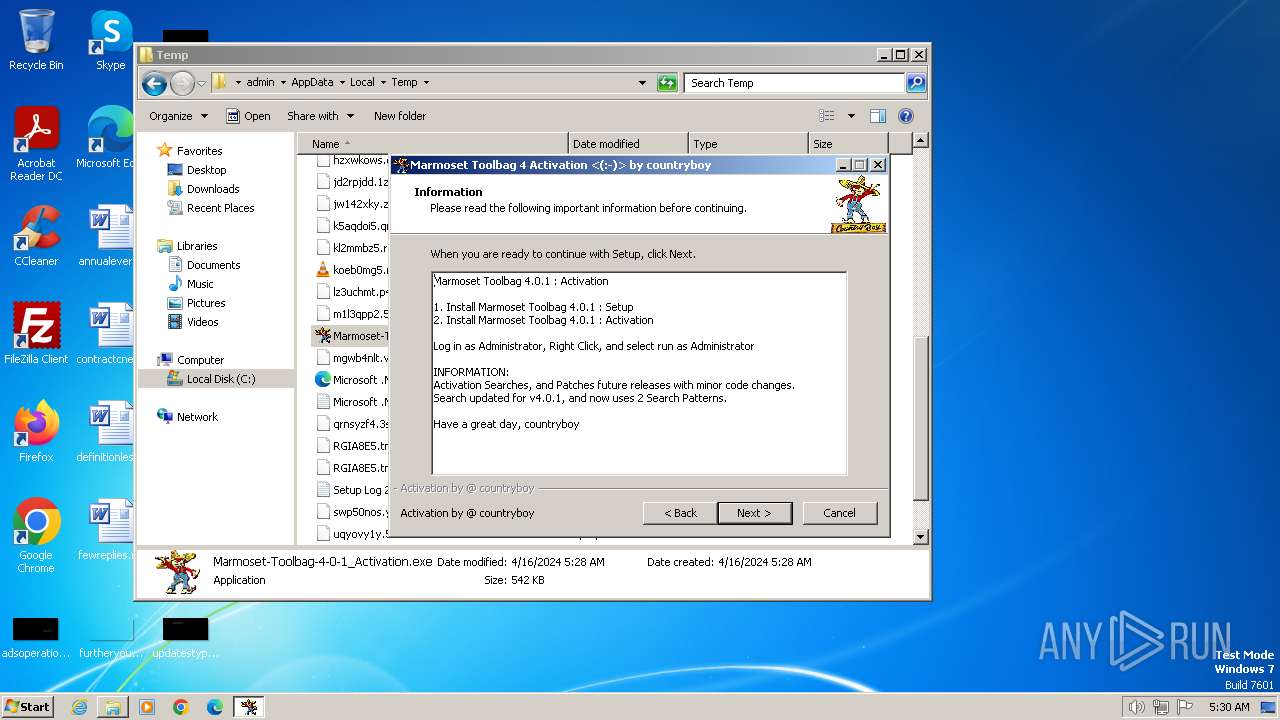Click inside the information text box
1280x720 pixels.
(x=639, y=373)
